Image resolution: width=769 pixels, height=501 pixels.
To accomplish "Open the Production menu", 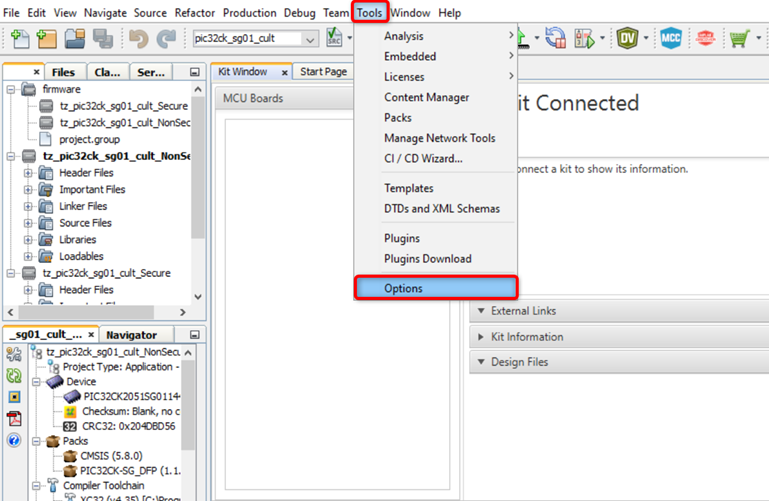I will tap(250, 13).
